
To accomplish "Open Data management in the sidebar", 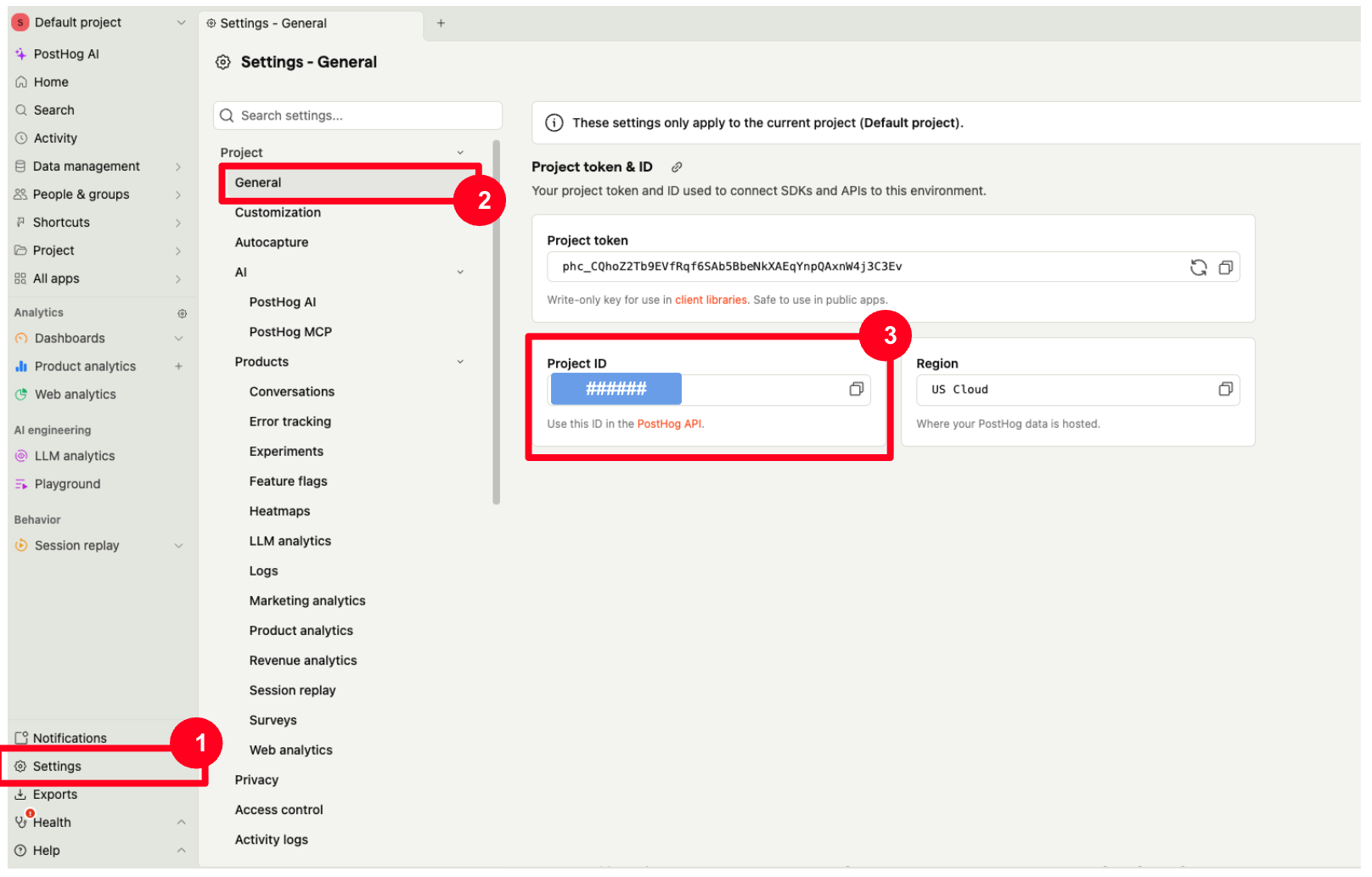I will pos(87,166).
